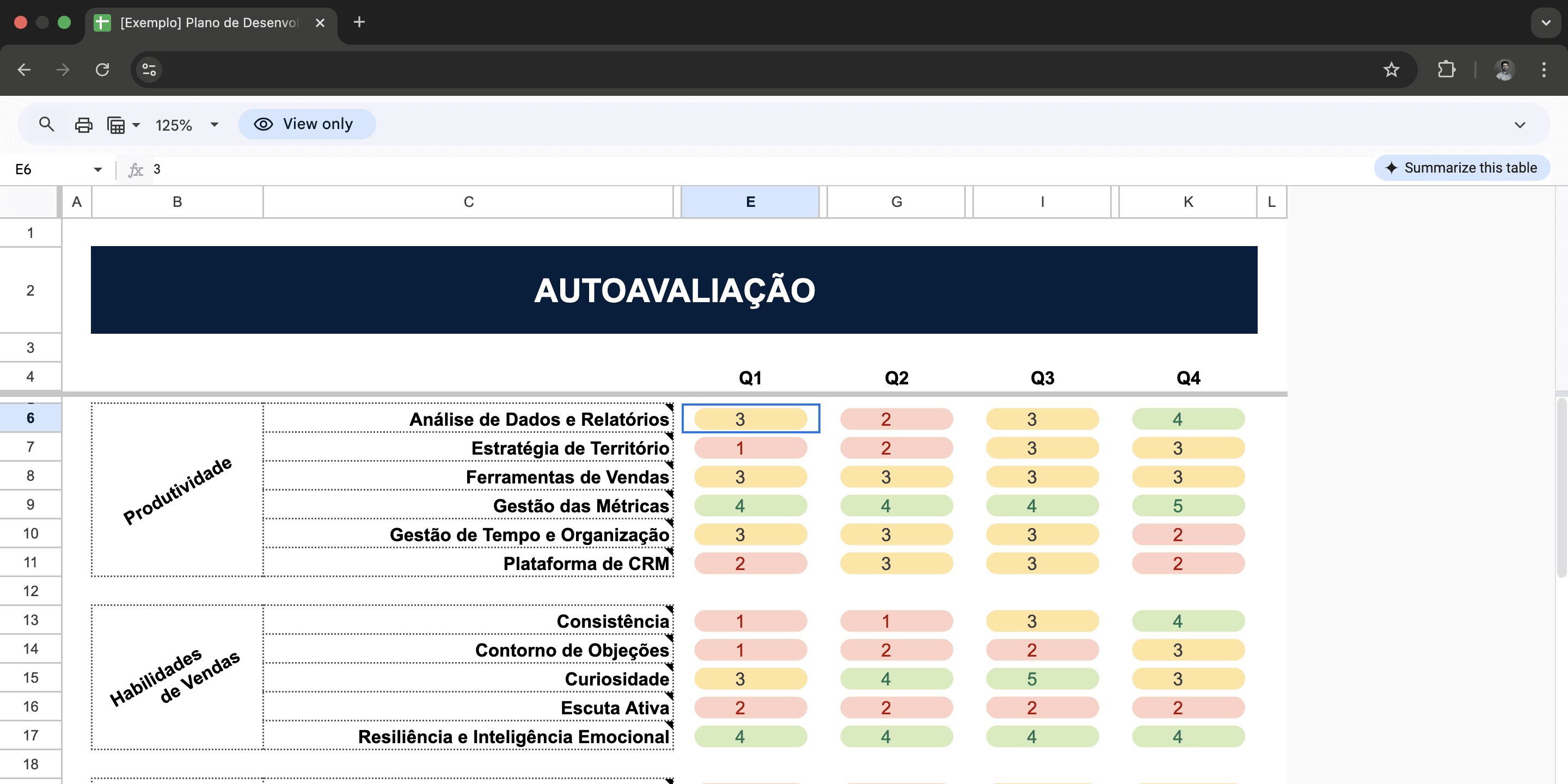The width and height of the screenshot is (1568, 784).
Task: Open the cell name box dropdown arrow
Action: (97, 169)
